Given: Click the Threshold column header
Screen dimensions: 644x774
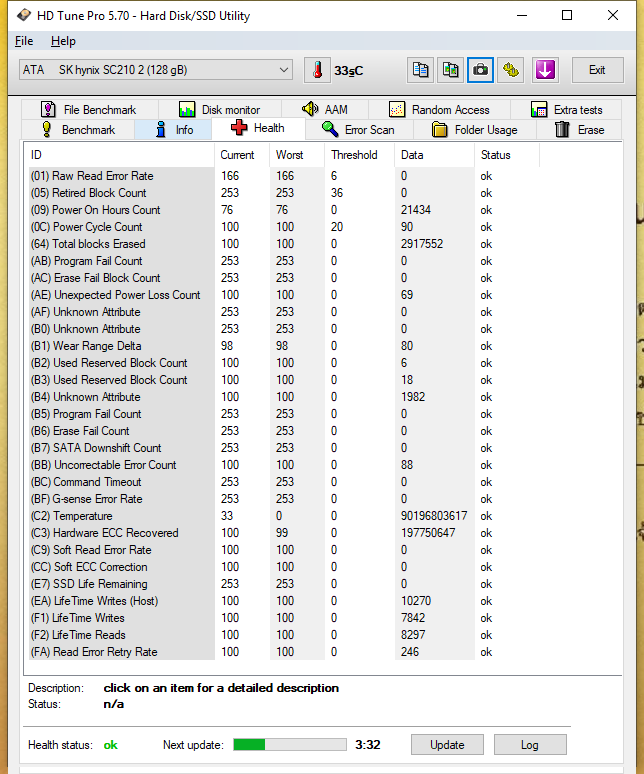Looking at the screenshot, I should click(x=360, y=155).
